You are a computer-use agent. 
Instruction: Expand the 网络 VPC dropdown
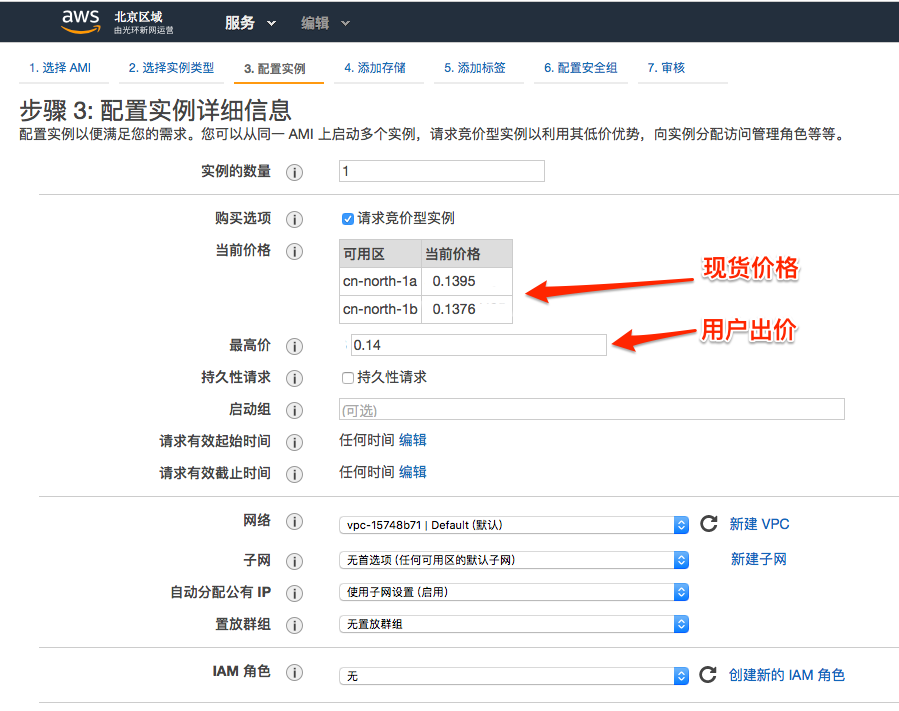(514, 525)
